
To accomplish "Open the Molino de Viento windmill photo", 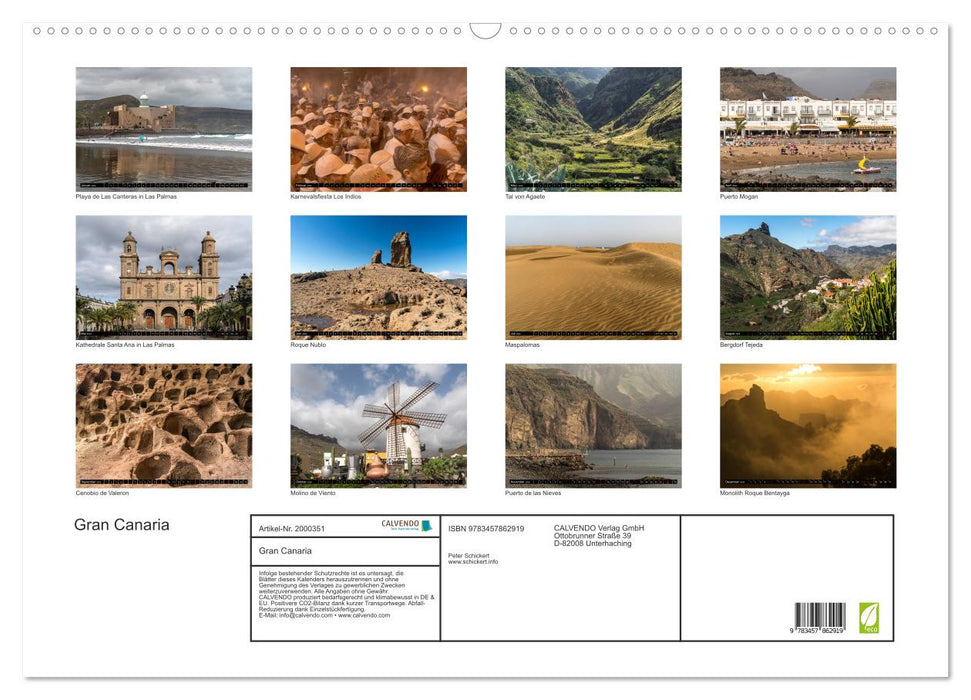I will coord(378,424).
